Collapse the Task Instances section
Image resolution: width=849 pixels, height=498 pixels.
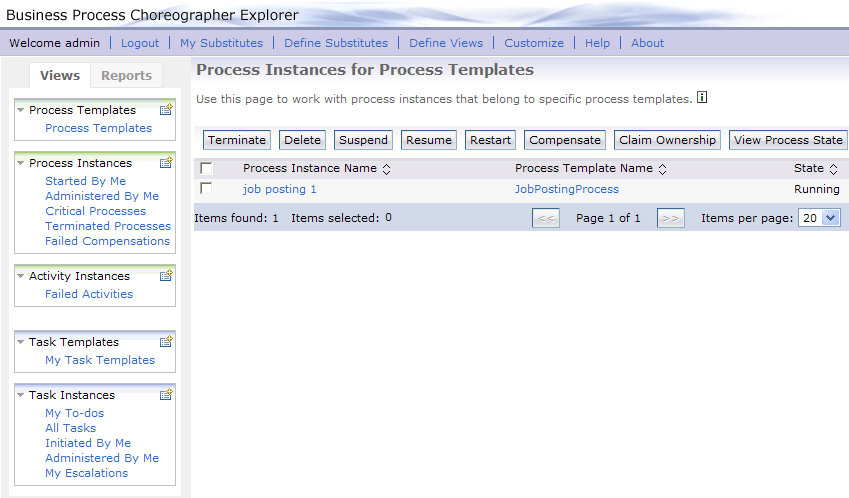coord(21,395)
